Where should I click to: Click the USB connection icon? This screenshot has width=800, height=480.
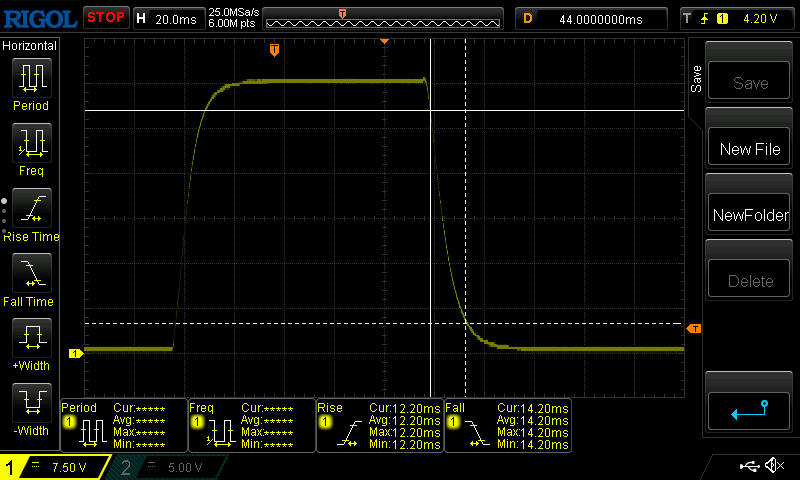point(749,466)
